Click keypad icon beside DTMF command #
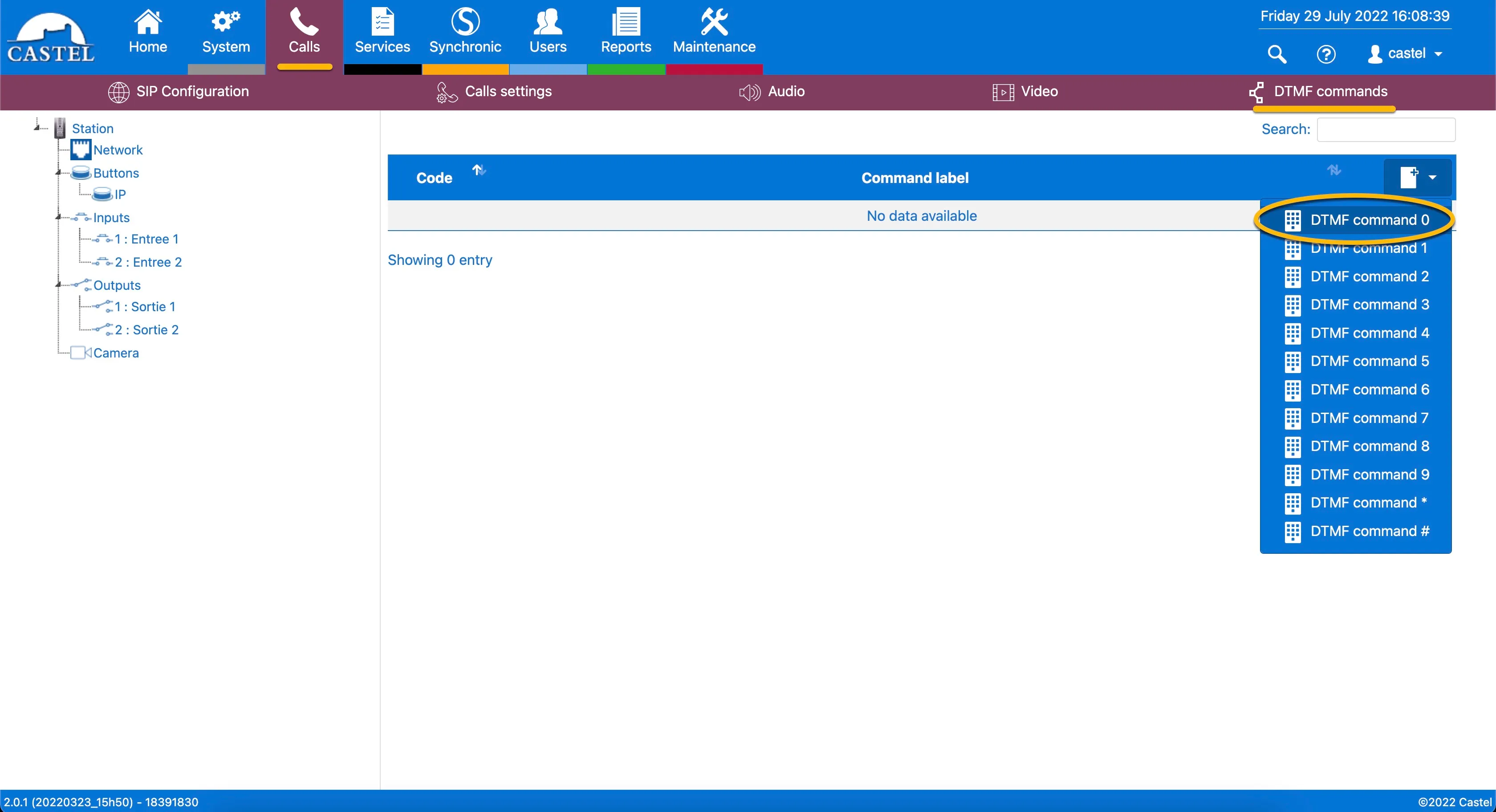Viewport: 1496px width, 812px height. pos(1293,532)
